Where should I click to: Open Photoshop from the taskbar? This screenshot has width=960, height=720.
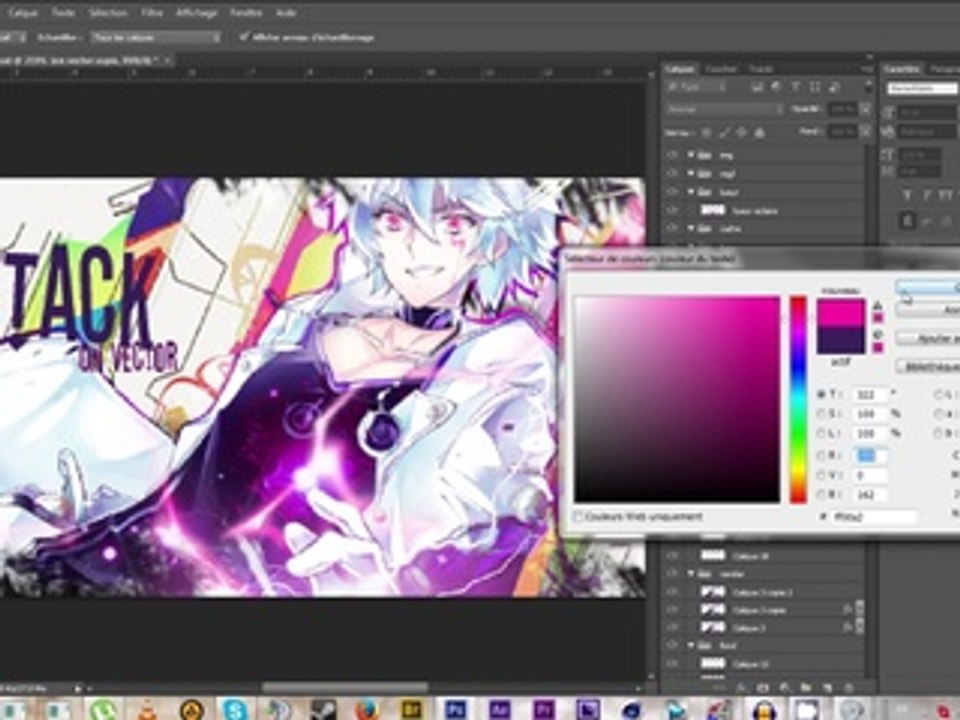click(455, 708)
